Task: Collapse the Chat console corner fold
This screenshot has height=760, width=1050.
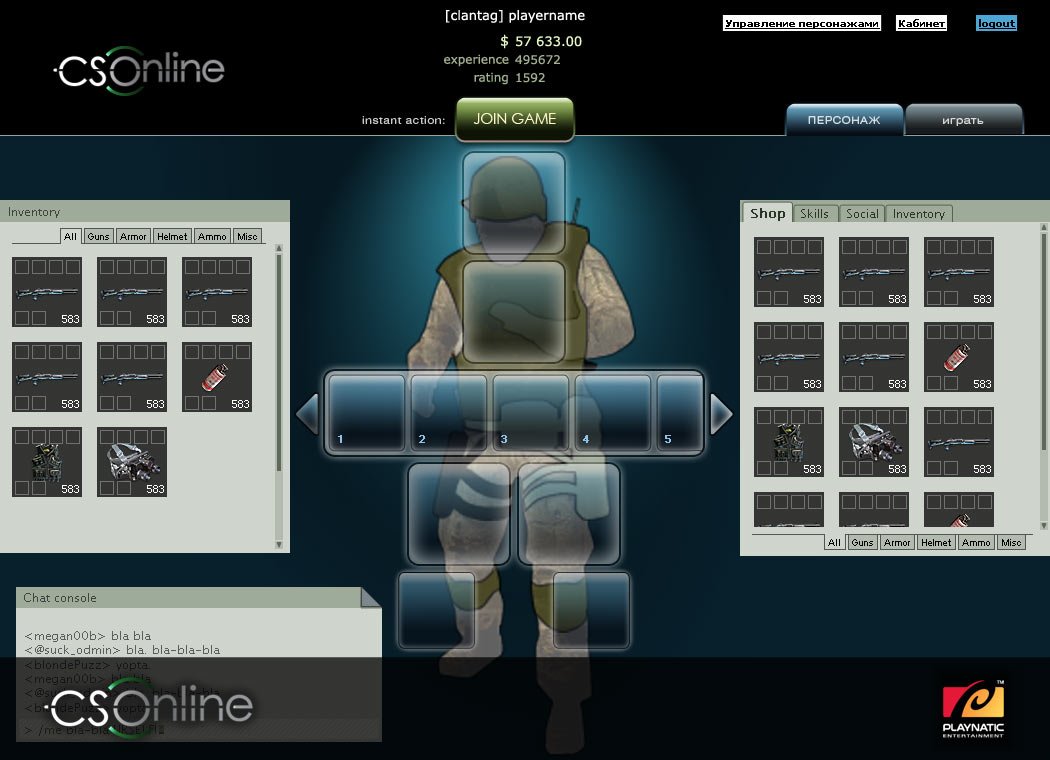Action: click(370, 597)
